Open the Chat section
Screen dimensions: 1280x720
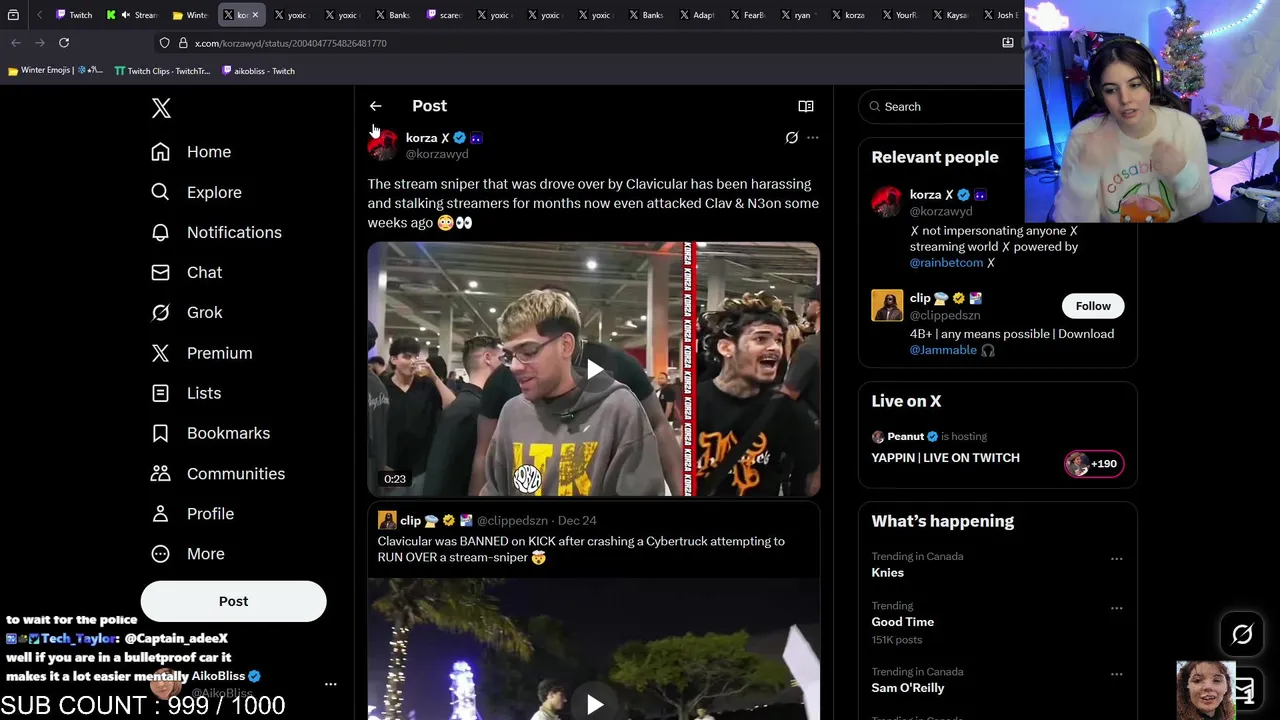[187, 272]
